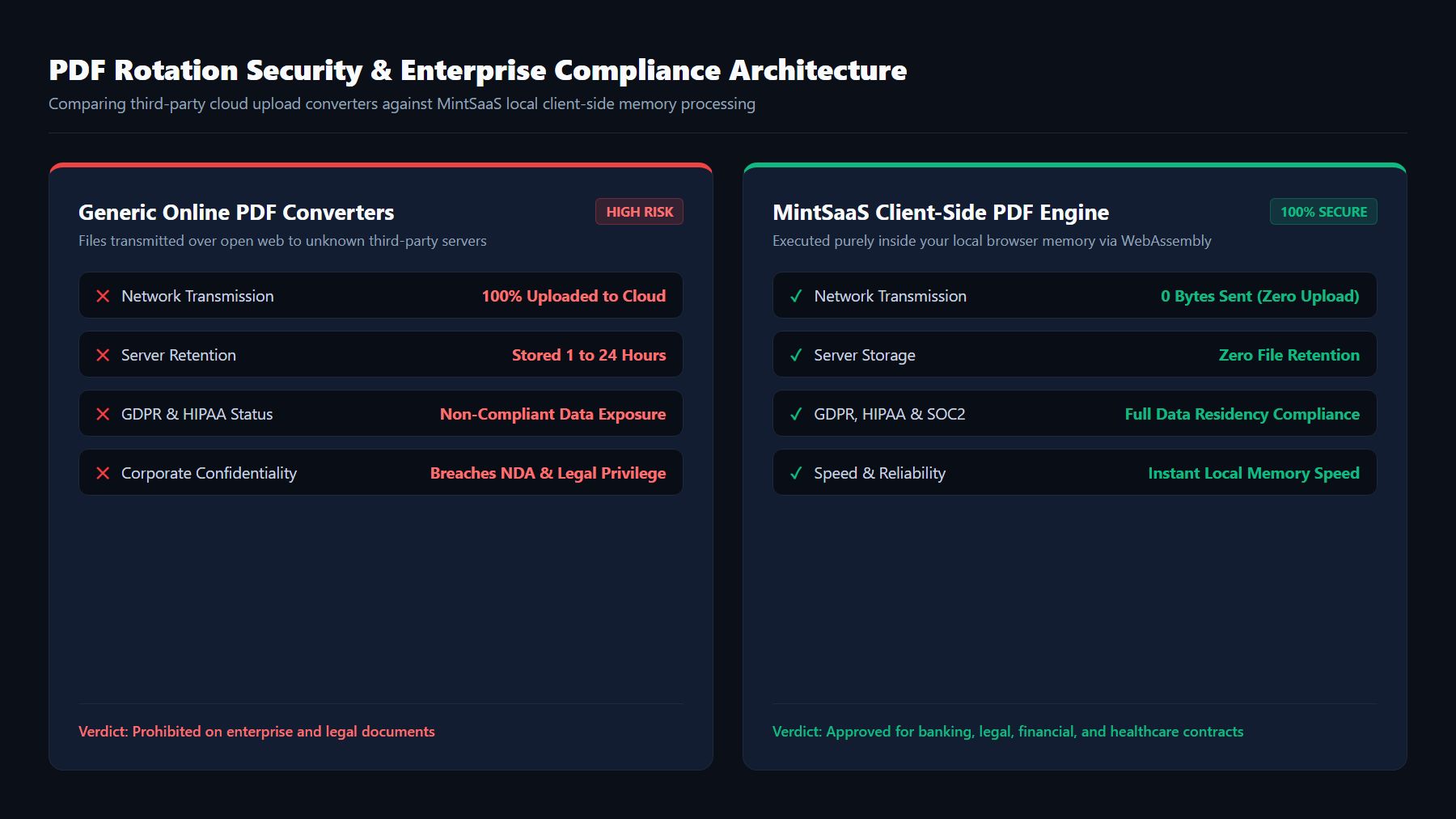Click the 'GDPR & HIPAA Status' label
The width and height of the screenshot is (1456, 819).
tap(197, 414)
